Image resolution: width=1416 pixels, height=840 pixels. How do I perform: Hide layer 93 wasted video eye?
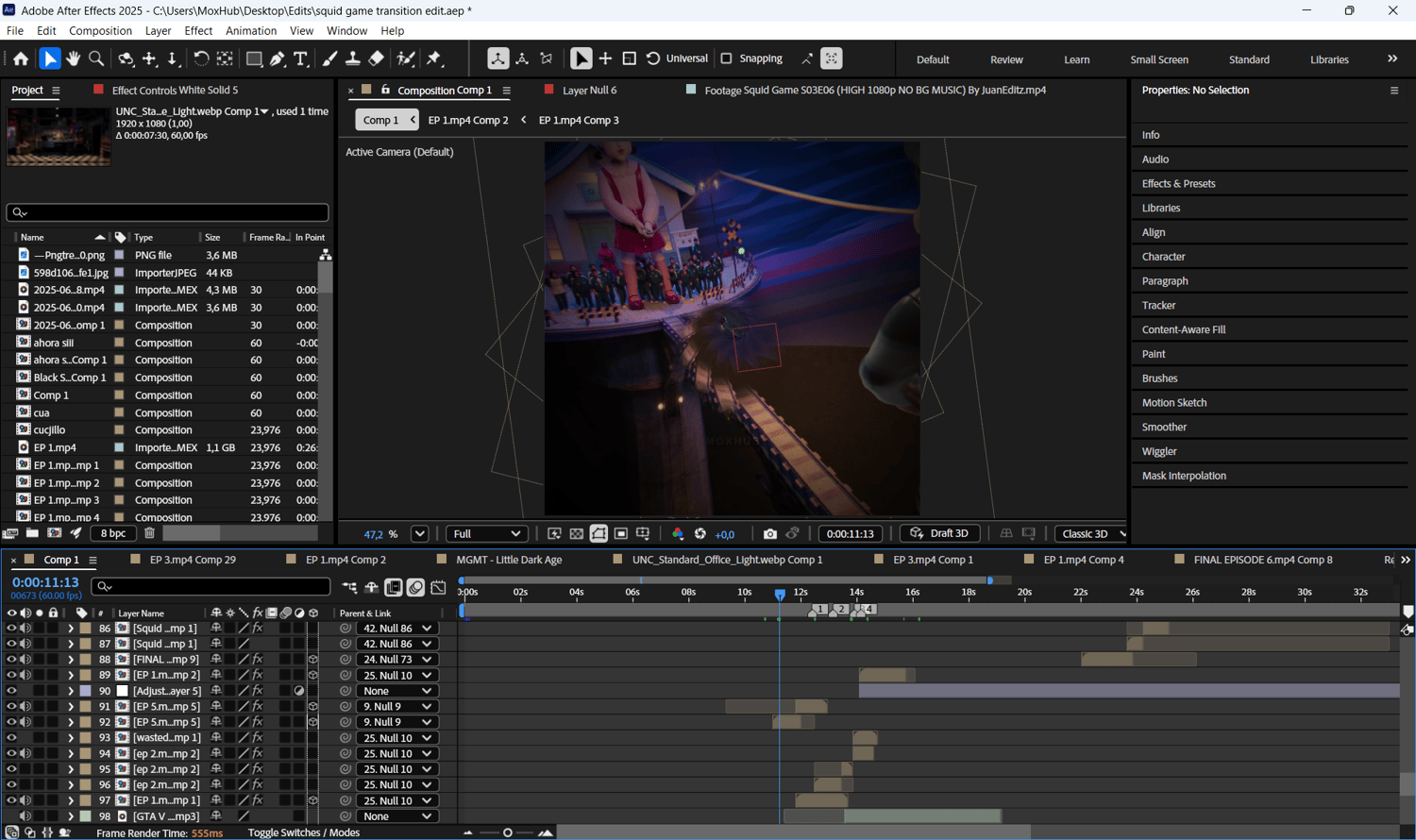click(x=11, y=738)
